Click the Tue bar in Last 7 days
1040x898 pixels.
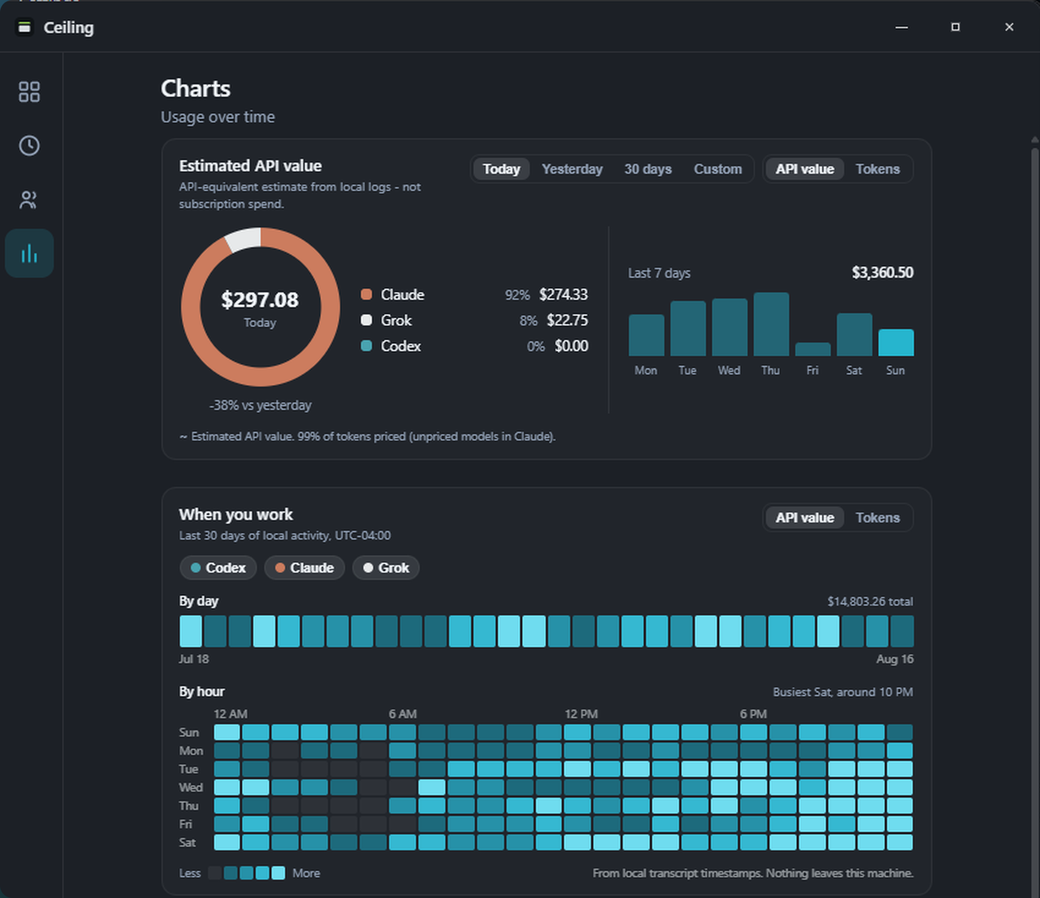tap(688, 329)
